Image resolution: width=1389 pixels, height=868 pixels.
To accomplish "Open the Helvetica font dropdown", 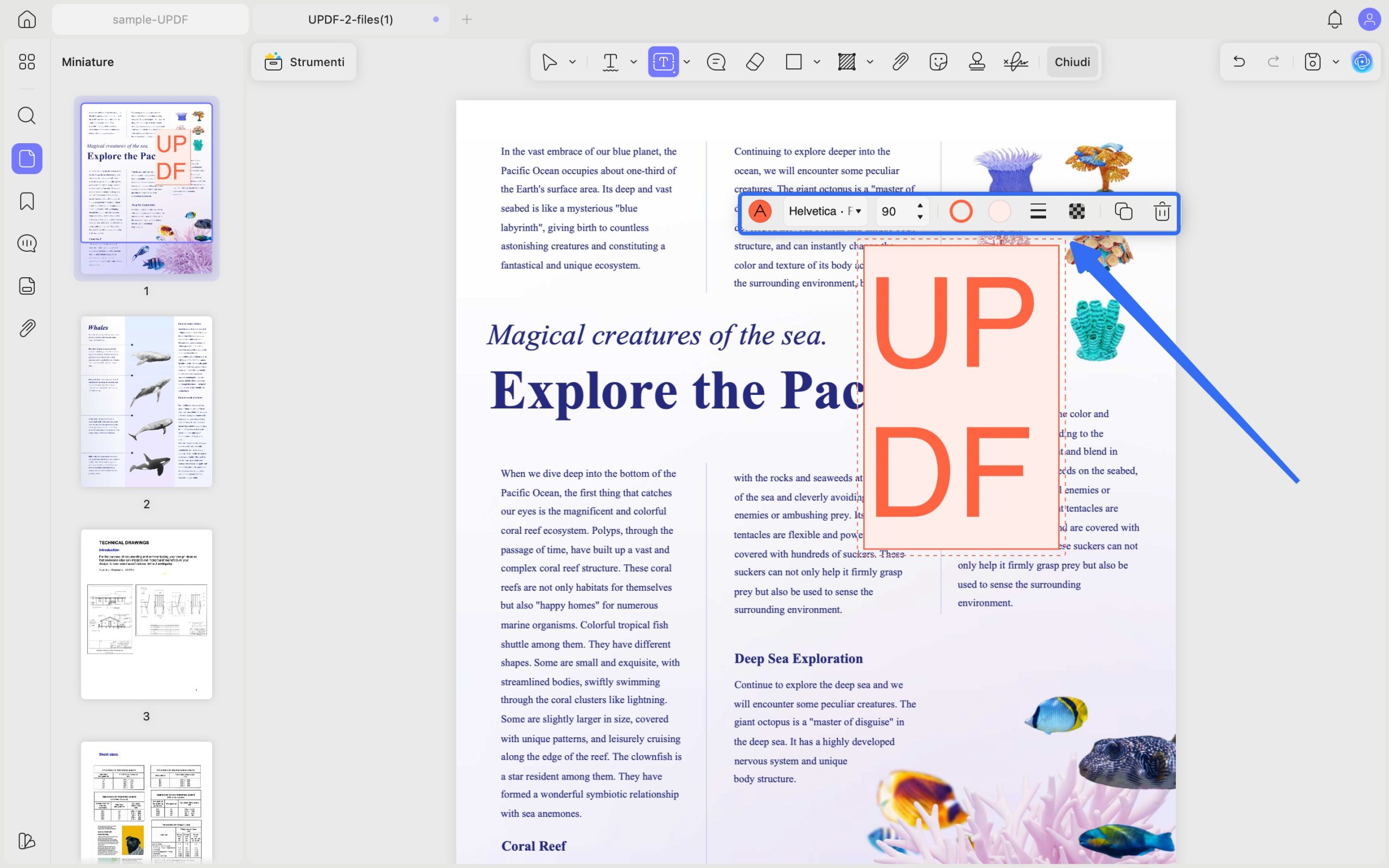I will [825, 211].
